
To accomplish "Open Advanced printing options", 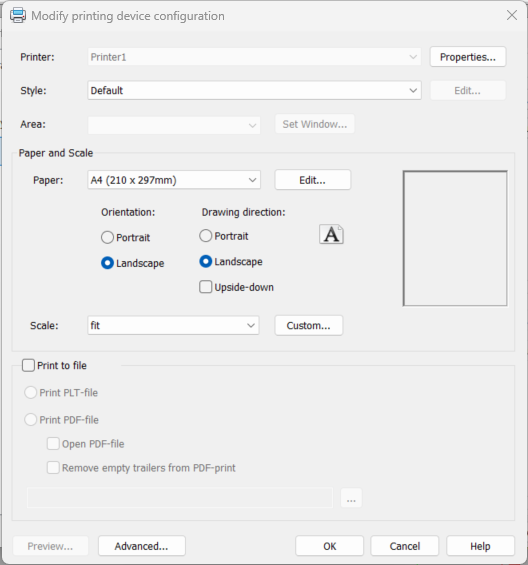I will [x=142, y=546].
